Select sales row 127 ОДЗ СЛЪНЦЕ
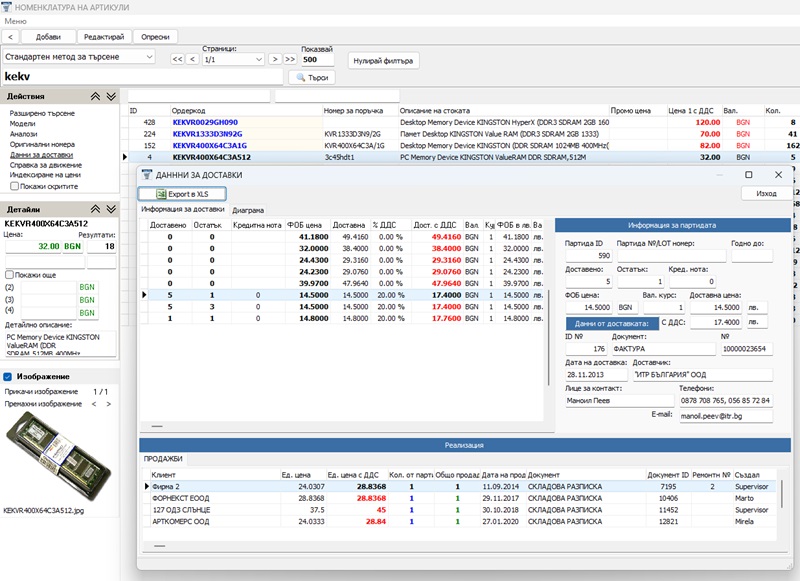 click(459, 510)
